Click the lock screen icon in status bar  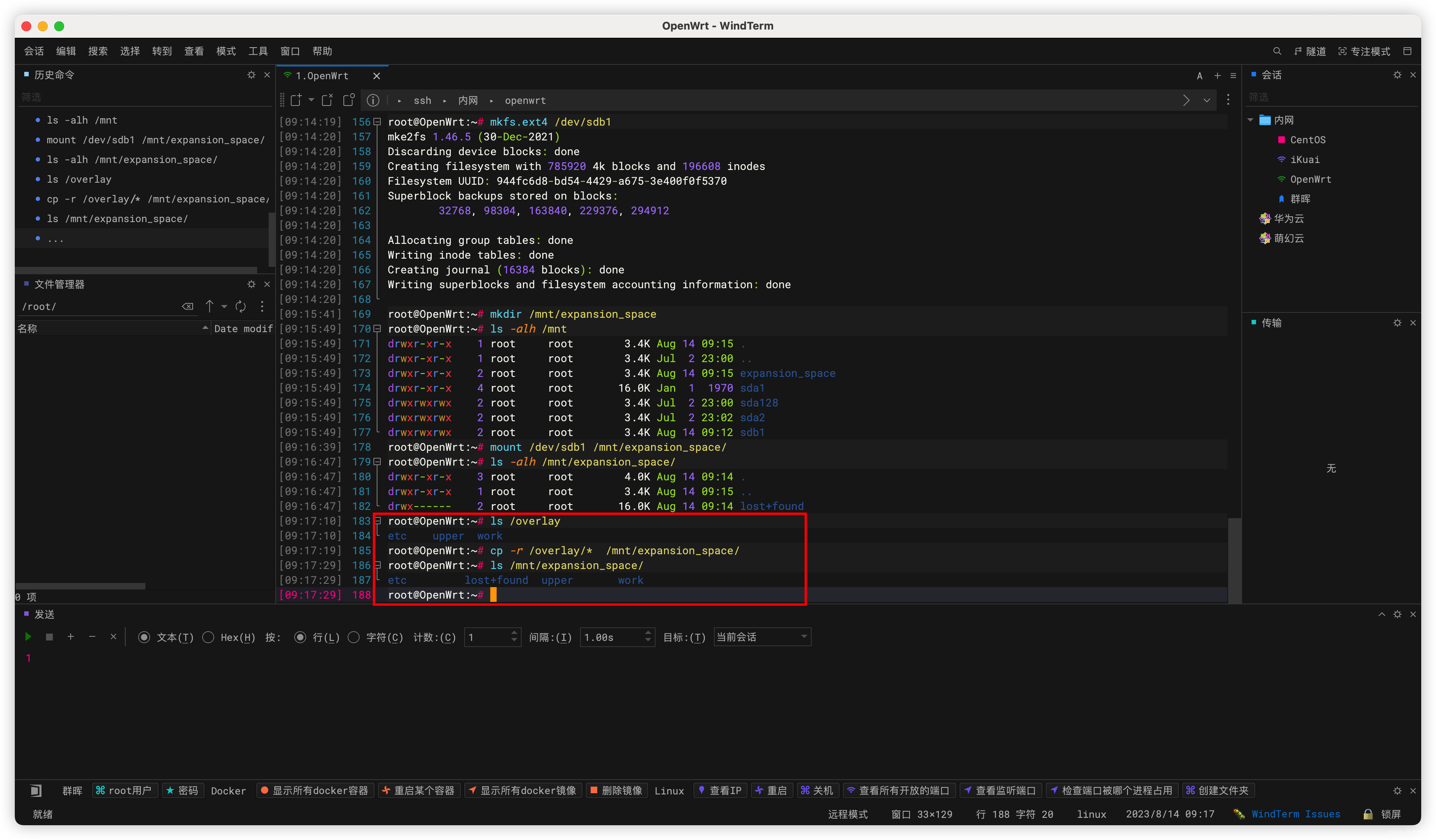[x=1368, y=814]
